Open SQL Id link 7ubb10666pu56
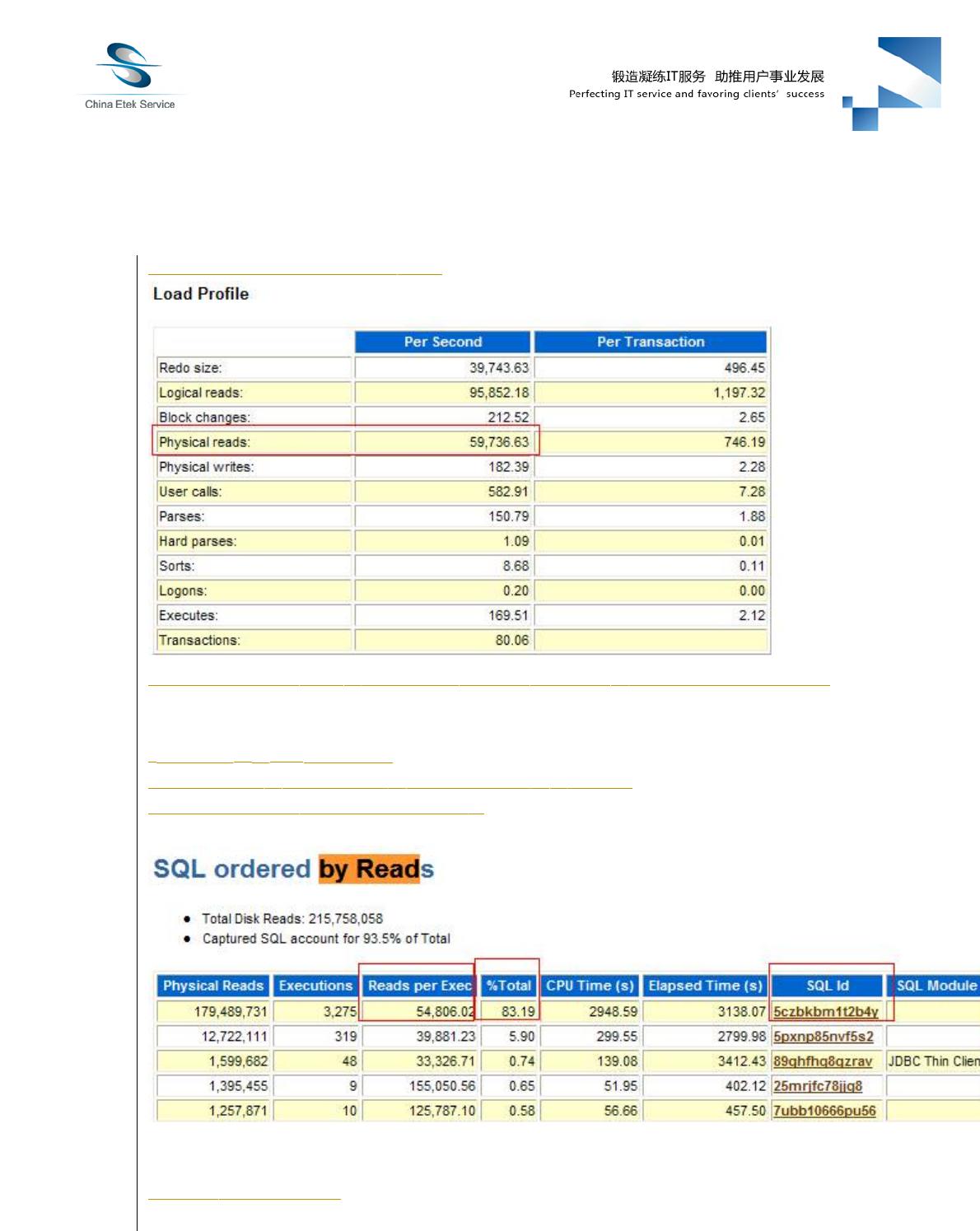980x1231 pixels. tap(824, 1110)
